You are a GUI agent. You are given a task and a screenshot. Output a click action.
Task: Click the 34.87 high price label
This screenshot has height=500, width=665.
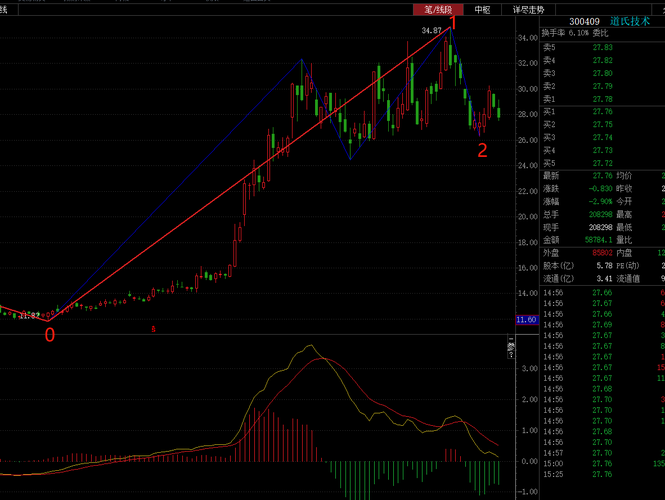(x=431, y=31)
